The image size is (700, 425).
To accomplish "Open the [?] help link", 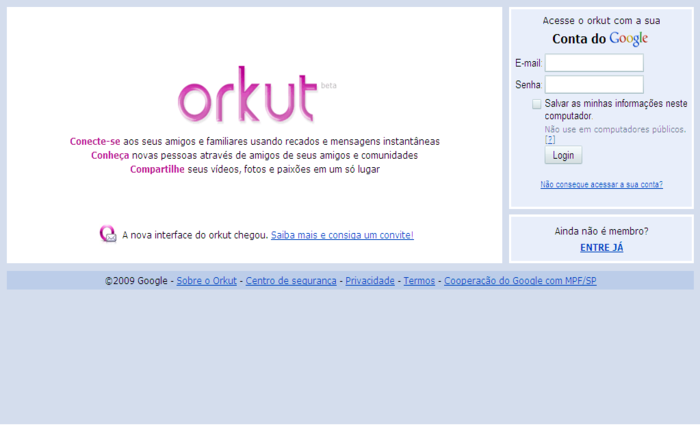I will coord(550,139).
